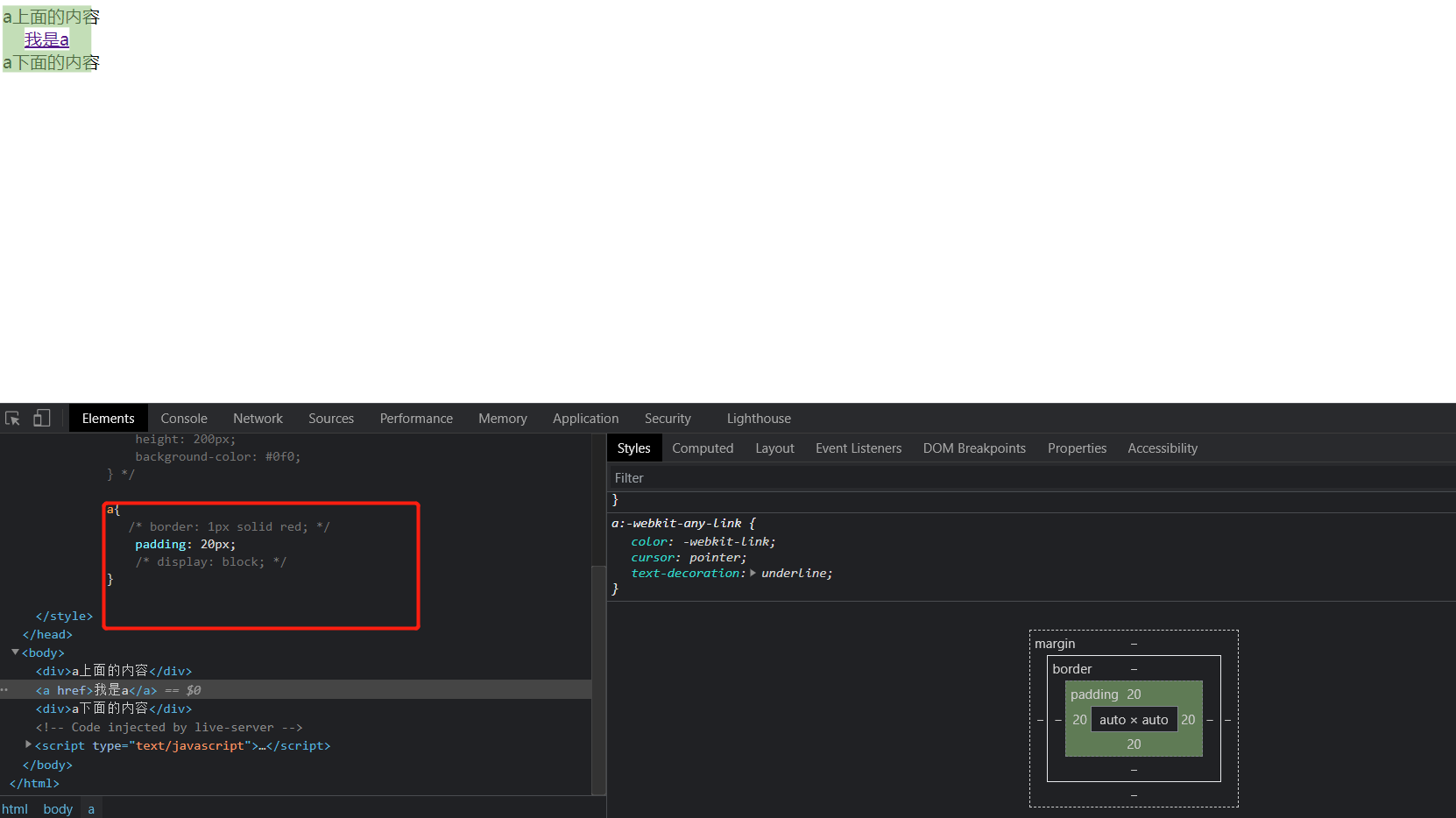Click the border label in box model

1072,669
